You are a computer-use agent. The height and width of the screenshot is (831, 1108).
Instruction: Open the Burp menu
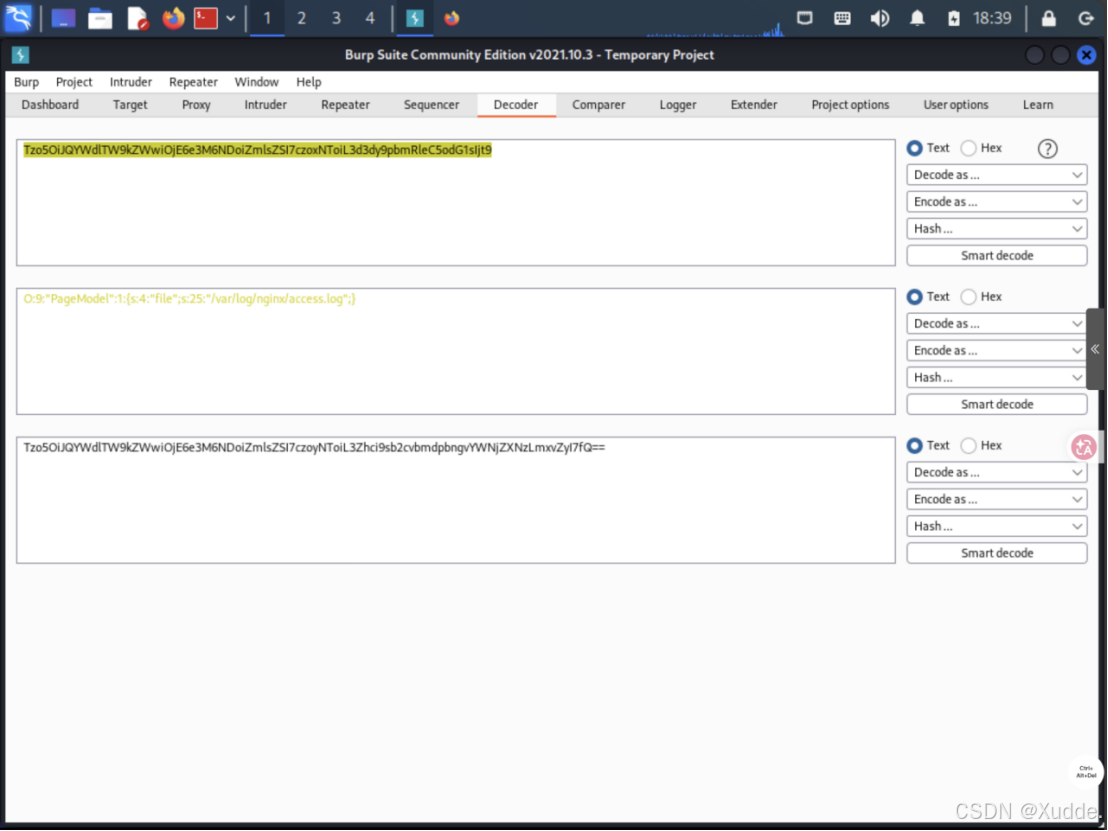[26, 82]
